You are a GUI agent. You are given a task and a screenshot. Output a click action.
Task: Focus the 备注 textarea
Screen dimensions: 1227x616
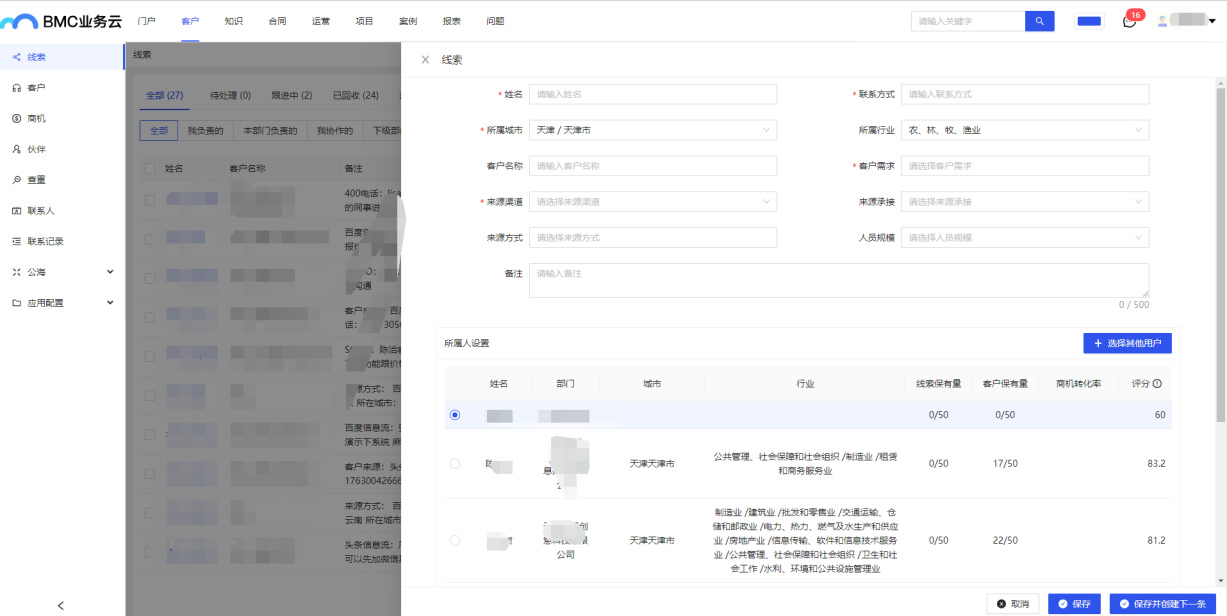point(839,280)
